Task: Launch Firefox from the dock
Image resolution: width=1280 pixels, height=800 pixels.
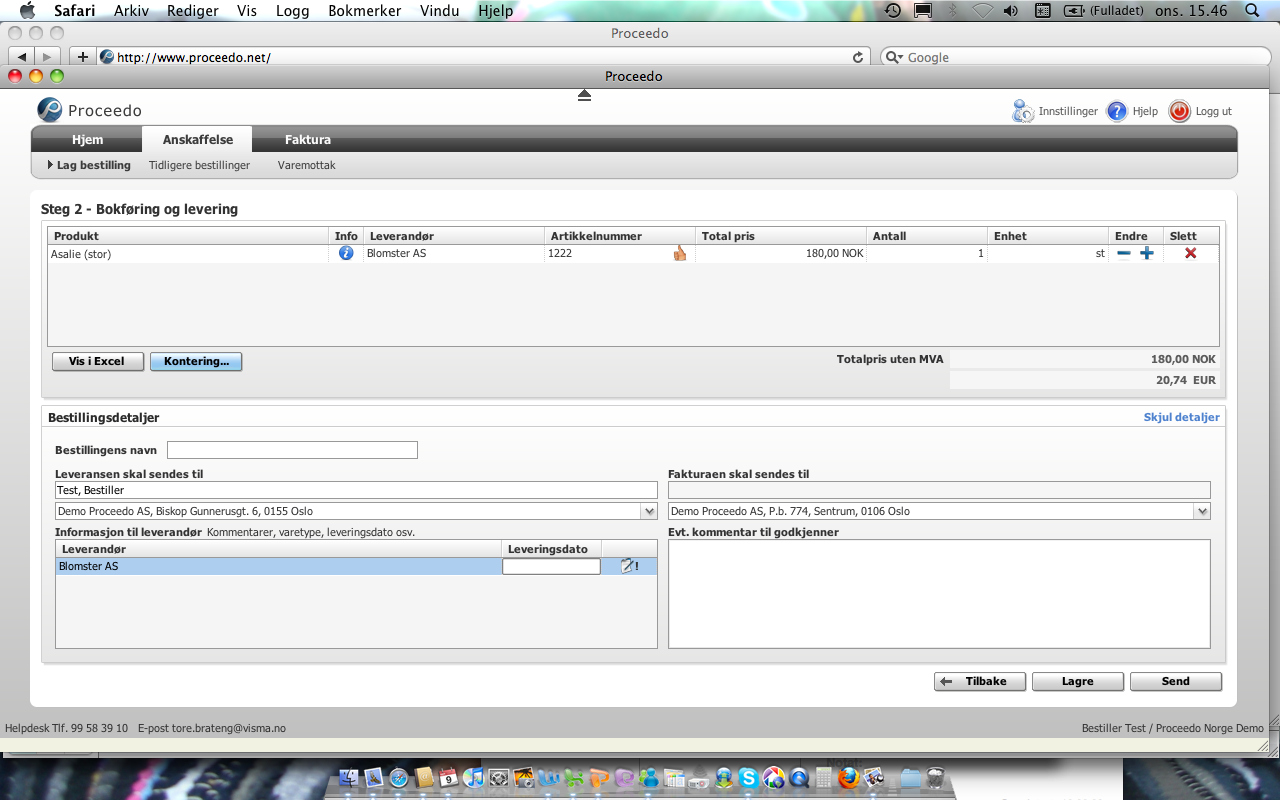Action: (849, 777)
